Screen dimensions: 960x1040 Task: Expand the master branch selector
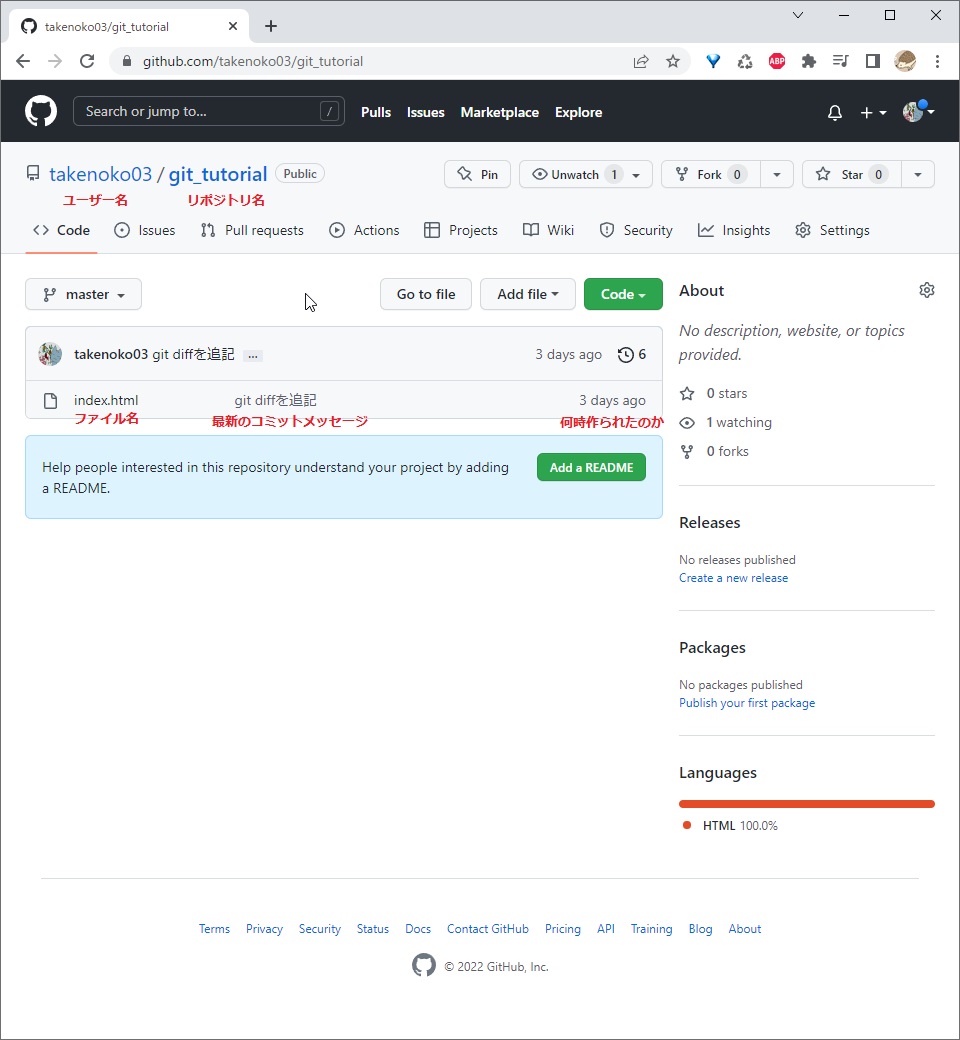point(84,294)
